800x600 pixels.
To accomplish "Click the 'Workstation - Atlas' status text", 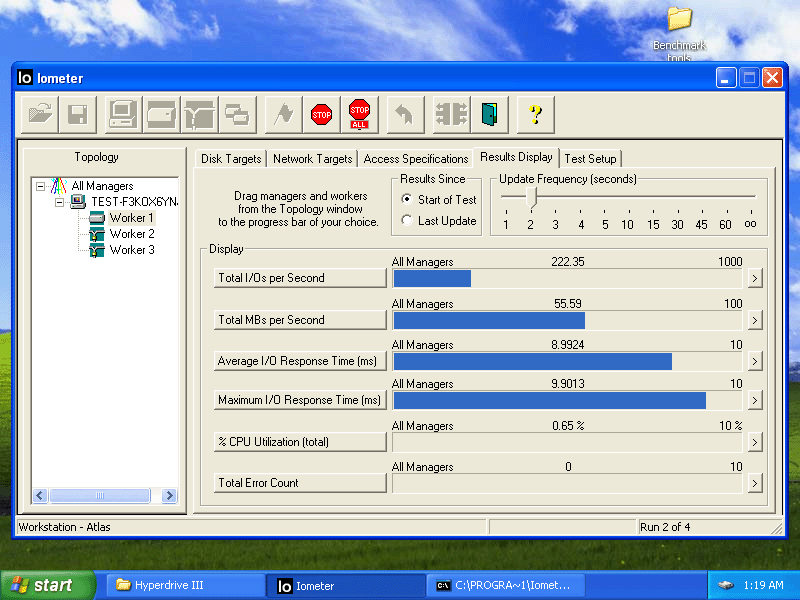I will [64, 527].
